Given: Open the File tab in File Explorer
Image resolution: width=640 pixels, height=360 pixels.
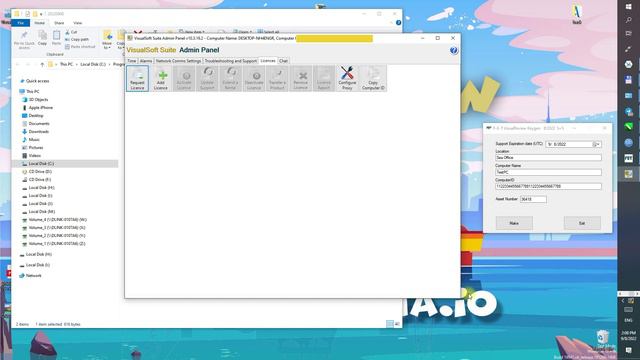Looking at the screenshot, I should pos(20,23).
